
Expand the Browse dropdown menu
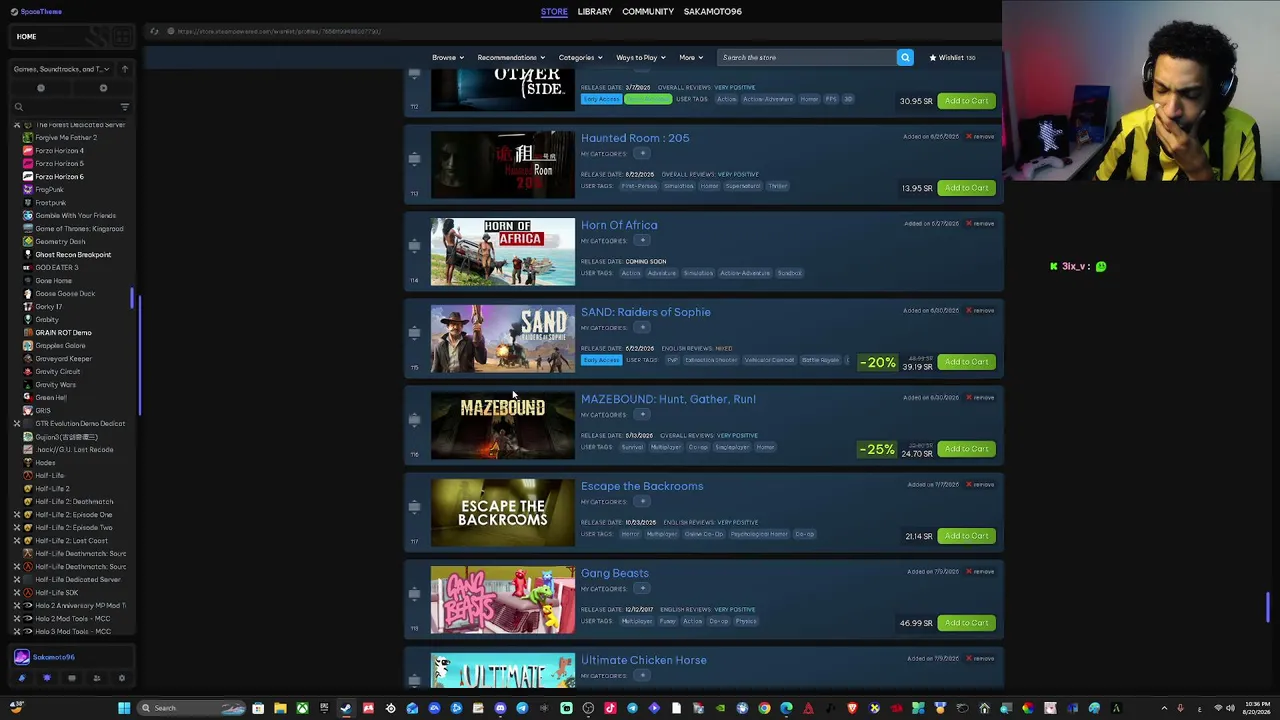click(447, 57)
